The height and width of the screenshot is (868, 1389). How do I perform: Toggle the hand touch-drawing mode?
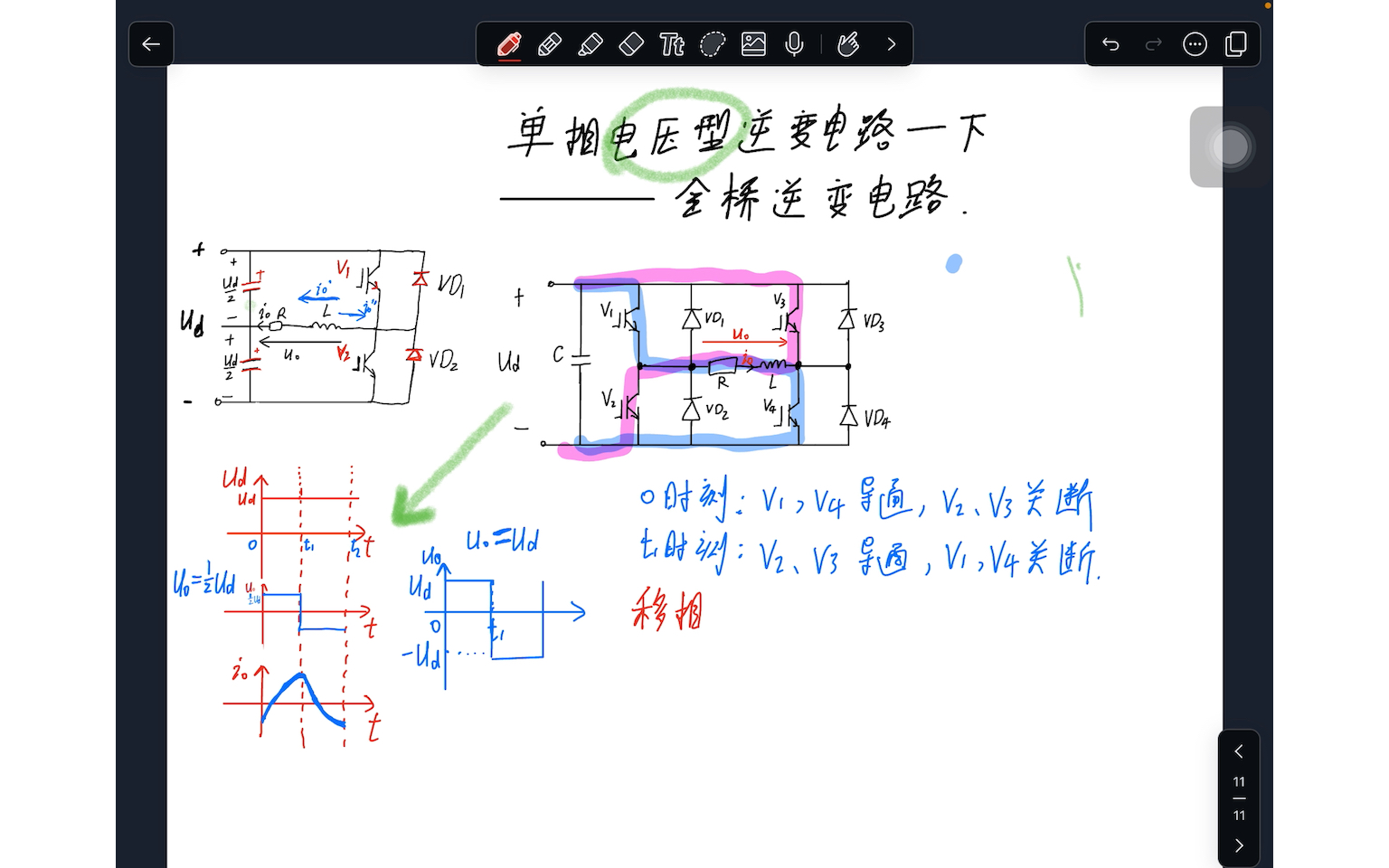pos(848,44)
